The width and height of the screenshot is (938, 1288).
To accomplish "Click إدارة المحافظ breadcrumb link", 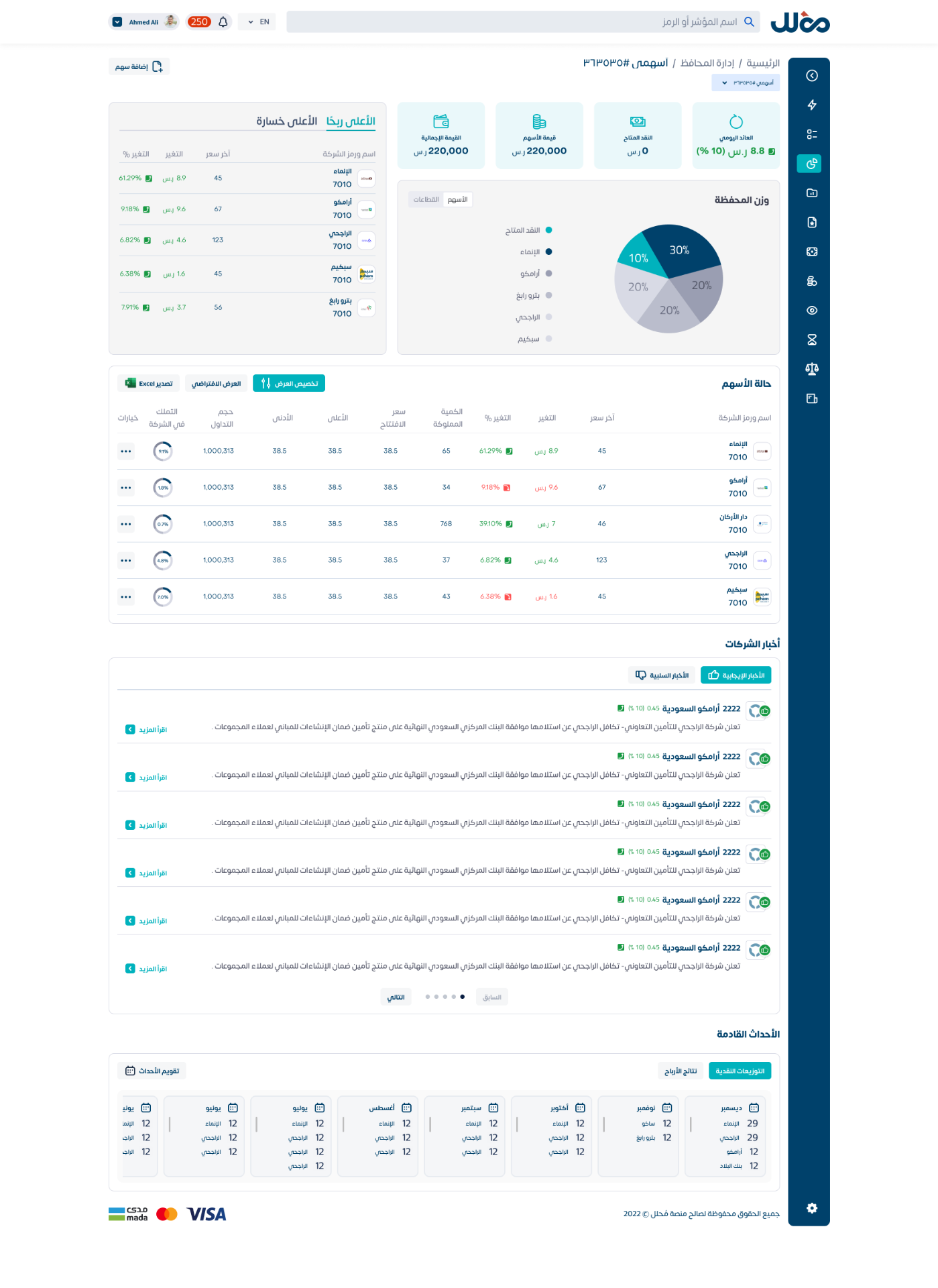I will [707, 63].
